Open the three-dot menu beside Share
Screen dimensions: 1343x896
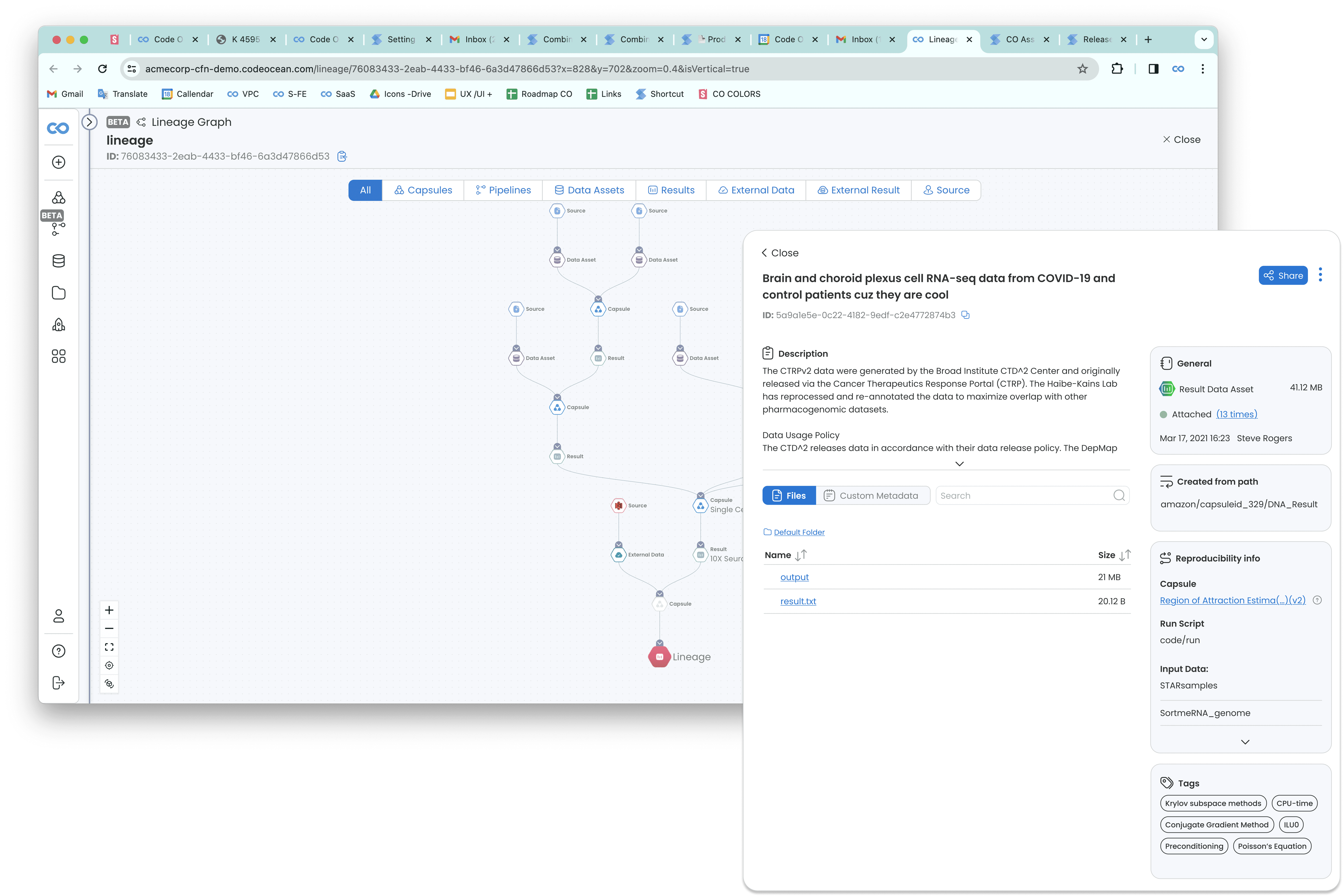coord(1320,275)
